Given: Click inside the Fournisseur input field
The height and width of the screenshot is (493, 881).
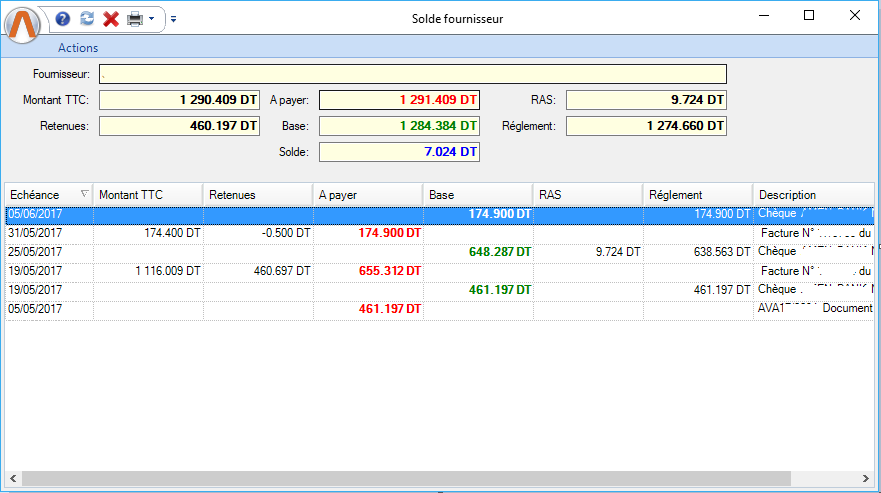Looking at the screenshot, I should point(412,74).
